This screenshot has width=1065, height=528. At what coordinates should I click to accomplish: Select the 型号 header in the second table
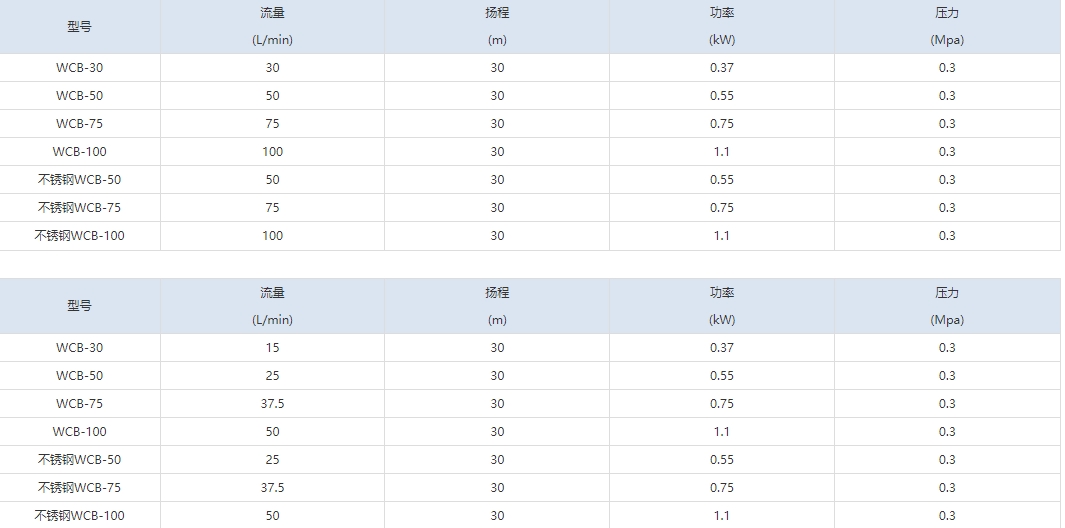click(79, 306)
